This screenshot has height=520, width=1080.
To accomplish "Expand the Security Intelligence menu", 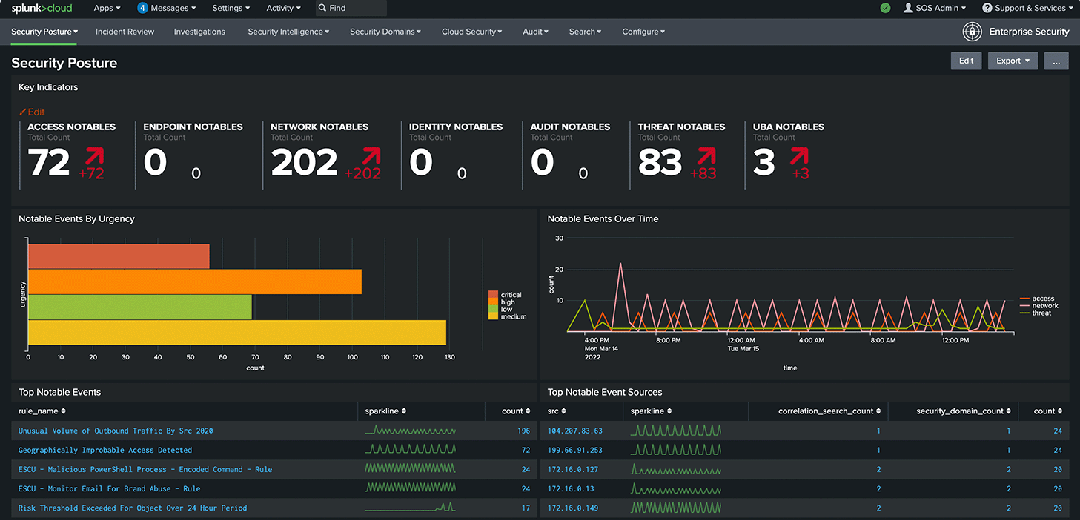I will pyautogui.click(x=289, y=32).
